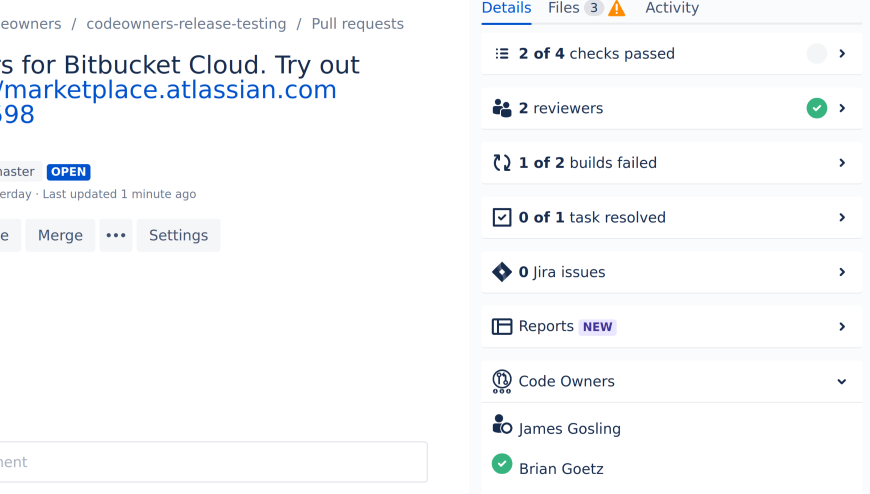This screenshot has width=870, height=494.
Task: Click the Files warning triangle icon
Action: [x=617, y=9]
